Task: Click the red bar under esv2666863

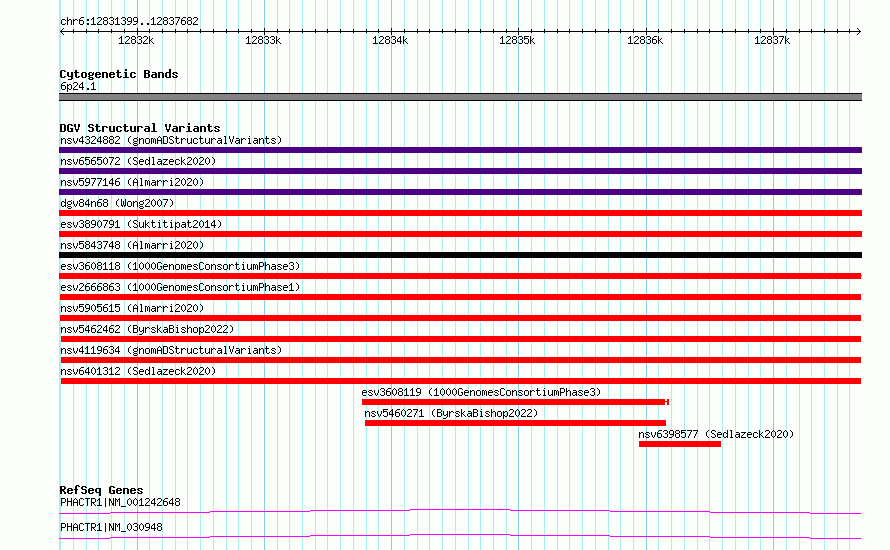Action: 460,297
